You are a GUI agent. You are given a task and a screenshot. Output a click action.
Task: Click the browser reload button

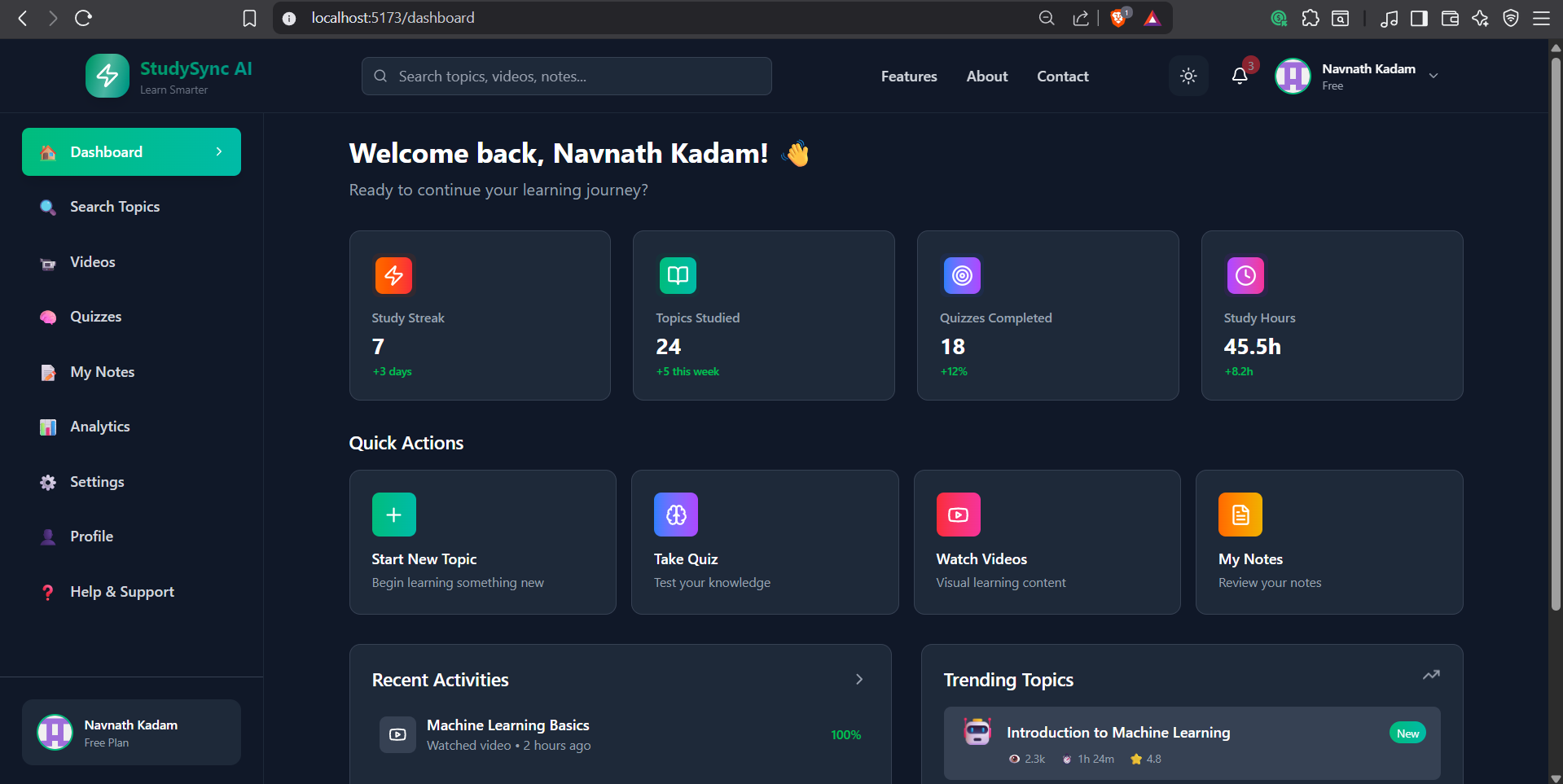(83, 18)
